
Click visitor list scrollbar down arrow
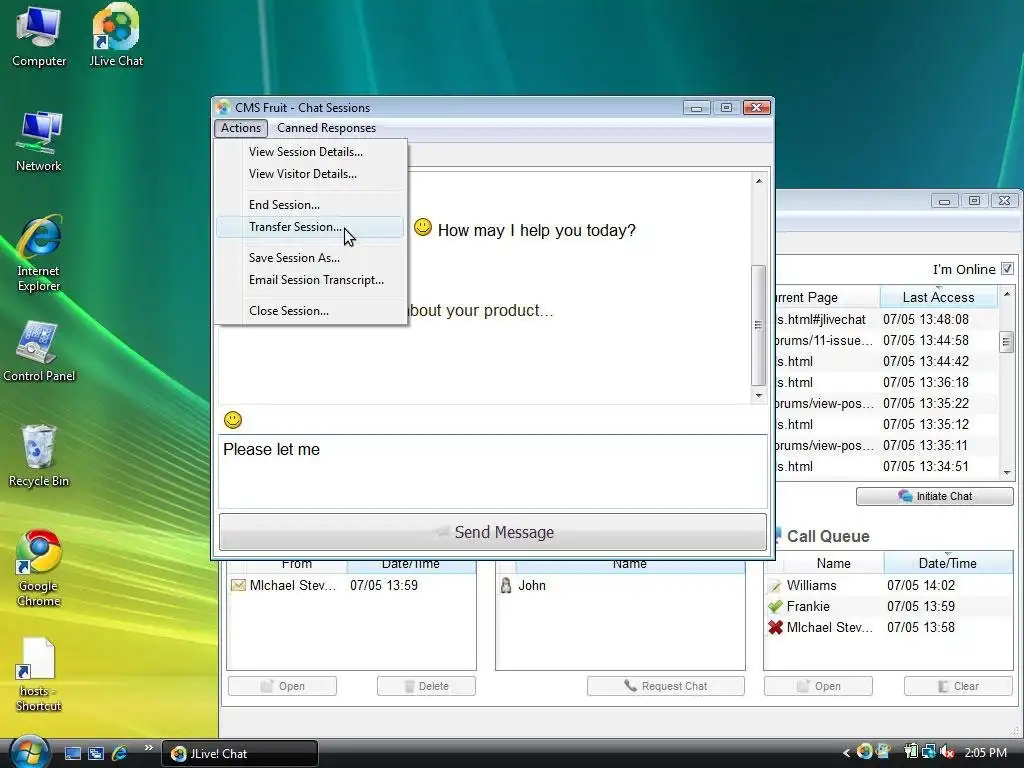(1006, 472)
